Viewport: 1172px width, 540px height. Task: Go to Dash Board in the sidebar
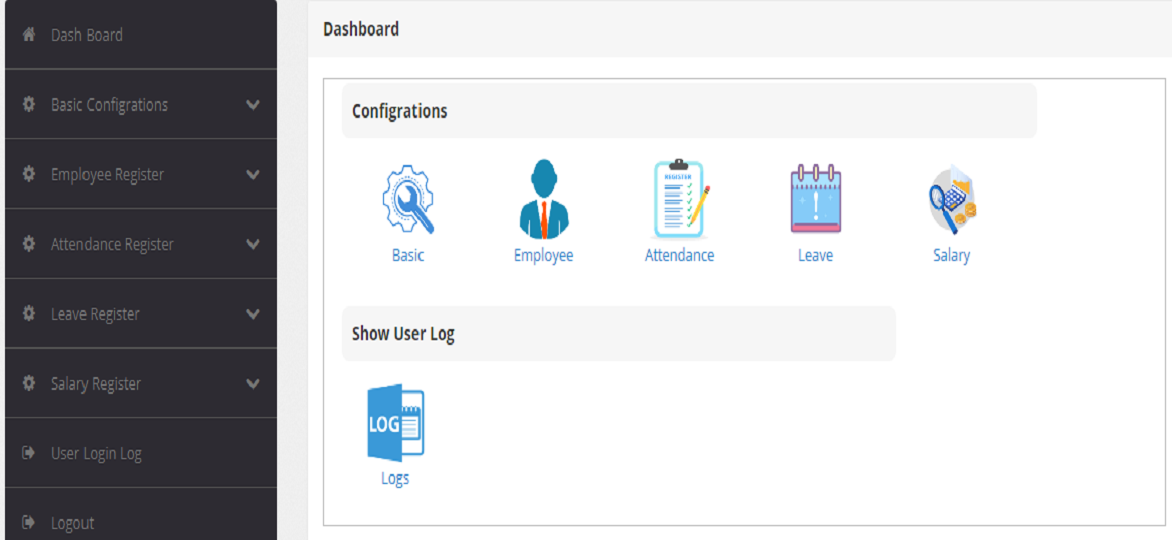(87, 35)
